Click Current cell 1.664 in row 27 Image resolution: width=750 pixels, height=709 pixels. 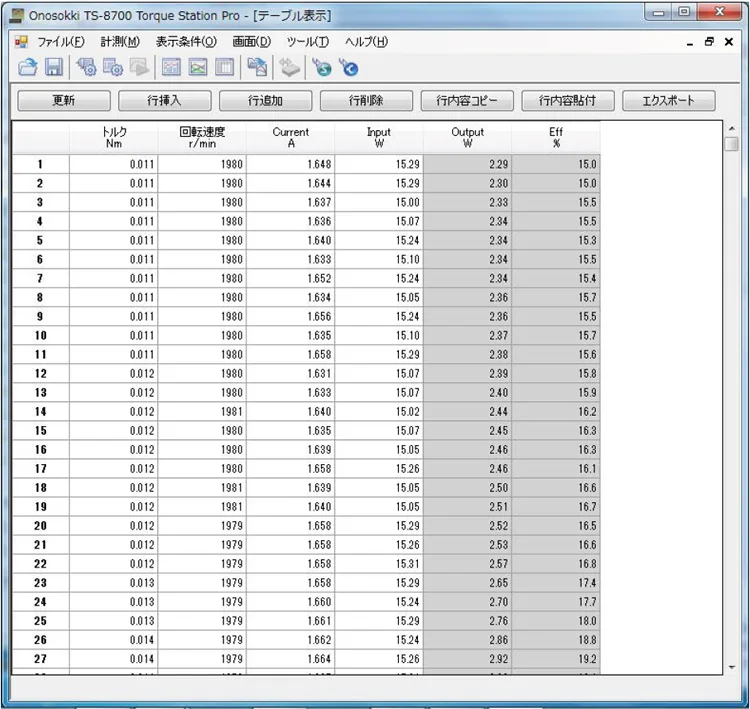pos(291,659)
